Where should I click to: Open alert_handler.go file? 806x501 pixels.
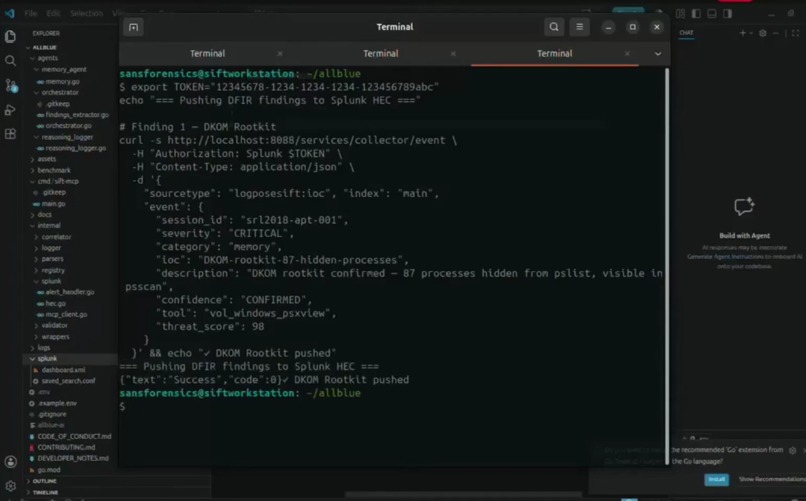(x=69, y=292)
